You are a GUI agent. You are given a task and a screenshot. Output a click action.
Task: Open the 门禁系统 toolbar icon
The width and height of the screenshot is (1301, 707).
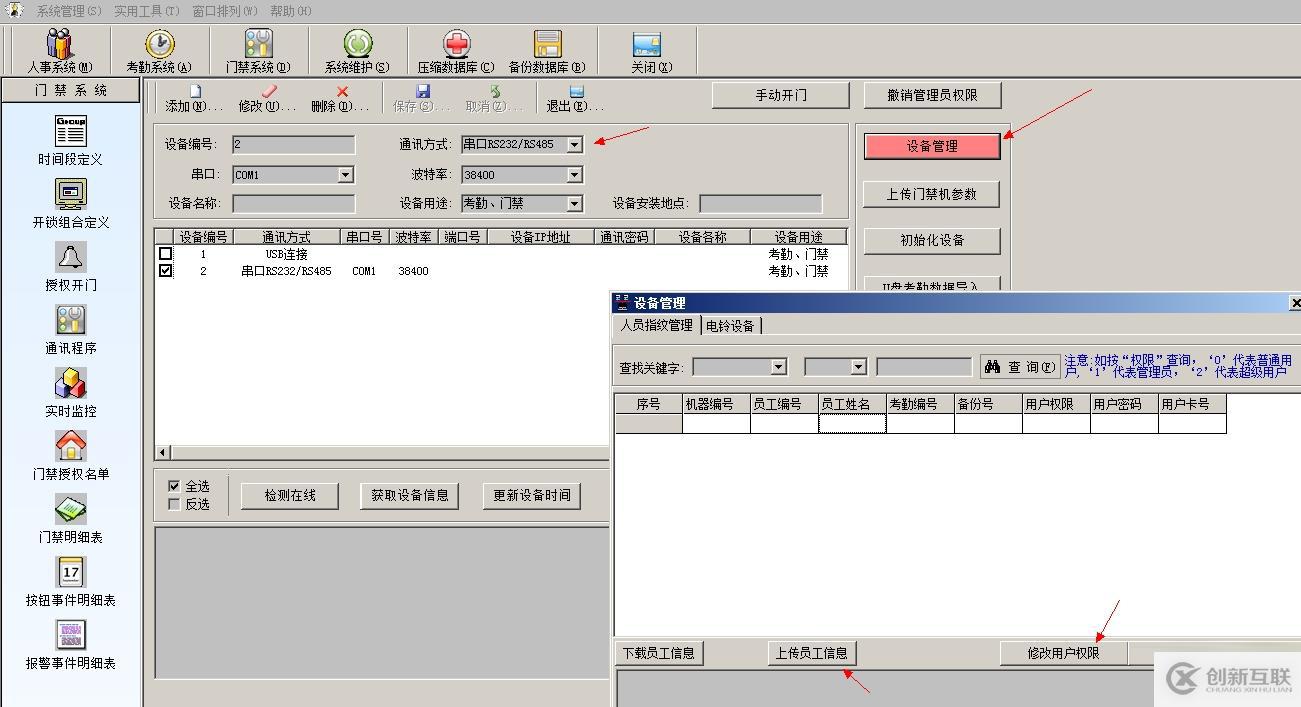(258, 44)
